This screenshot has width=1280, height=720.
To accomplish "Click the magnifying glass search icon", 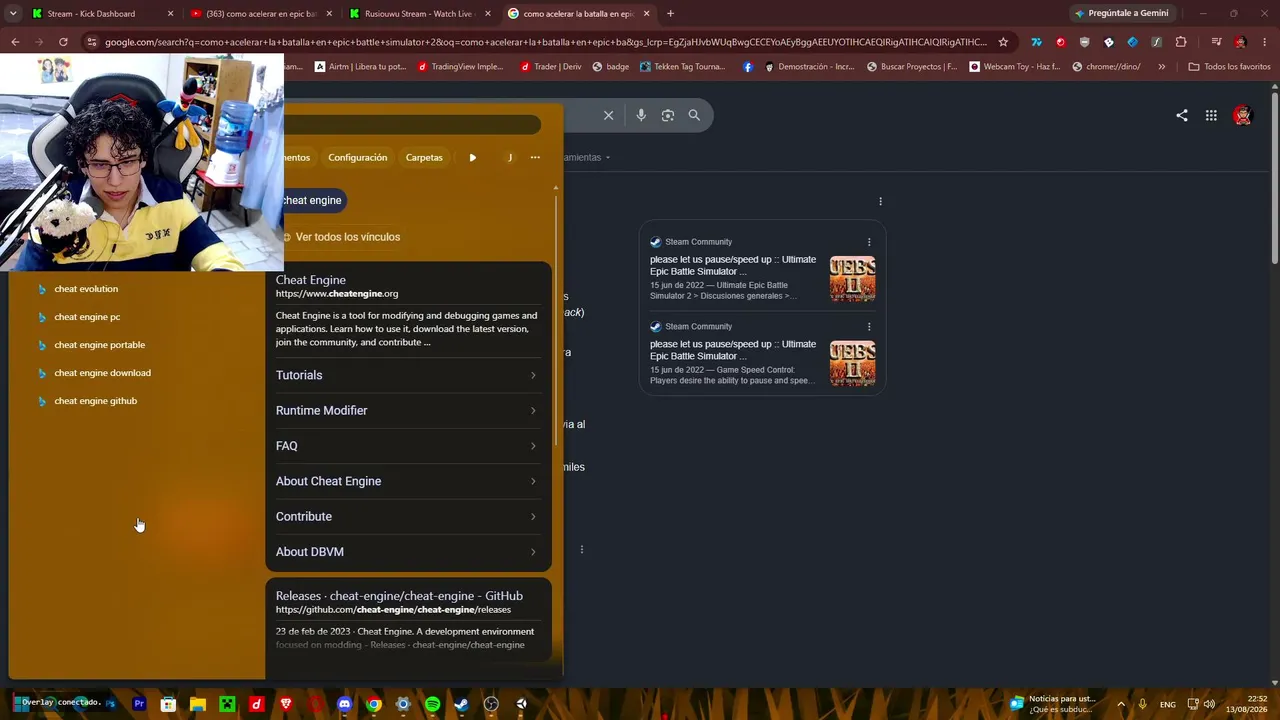I will (694, 115).
